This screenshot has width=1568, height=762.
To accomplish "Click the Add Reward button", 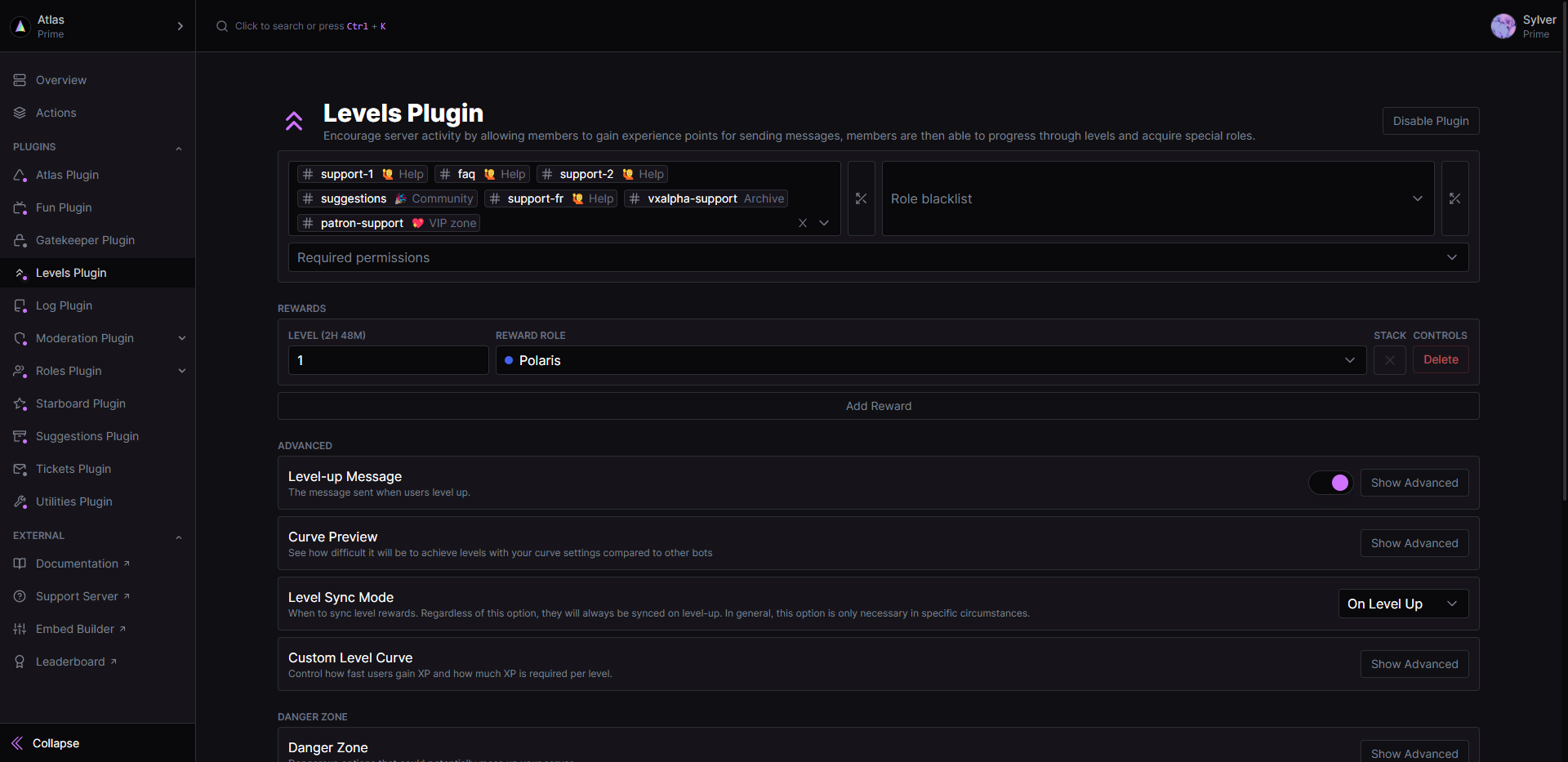I will click(878, 406).
